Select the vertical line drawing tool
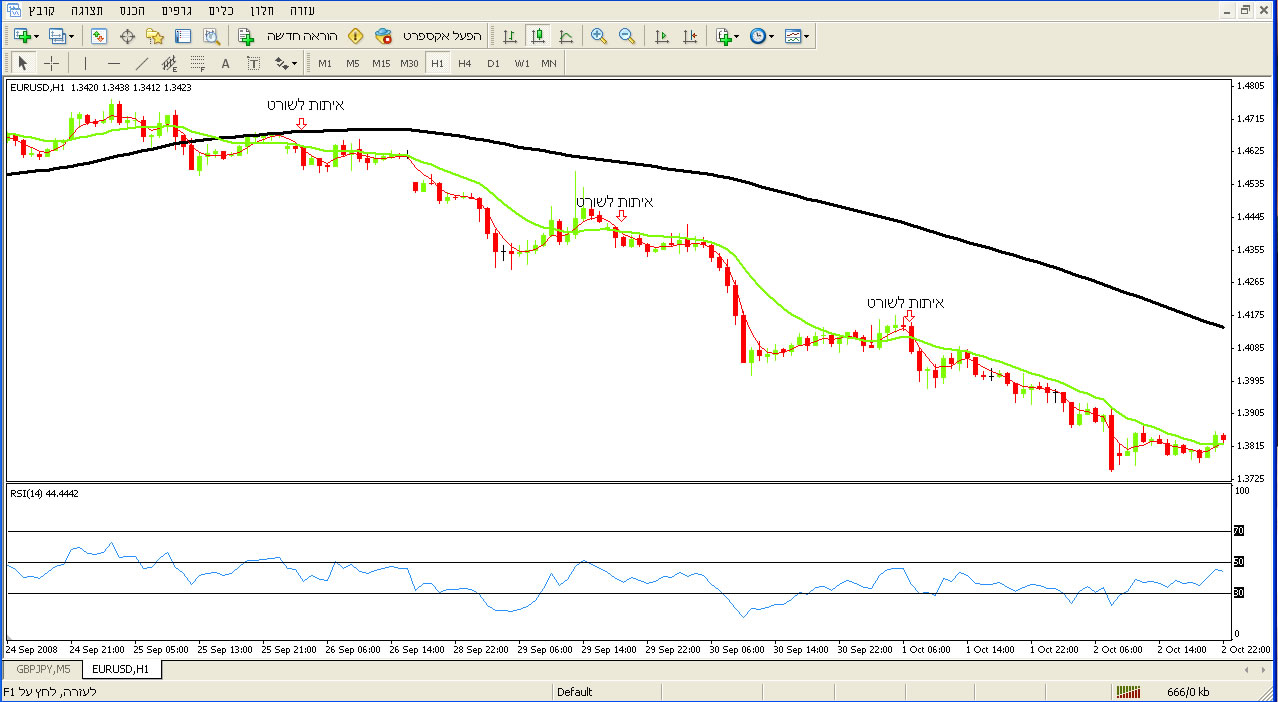The width and height of the screenshot is (1278, 702). pyautogui.click(x=86, y=63)
